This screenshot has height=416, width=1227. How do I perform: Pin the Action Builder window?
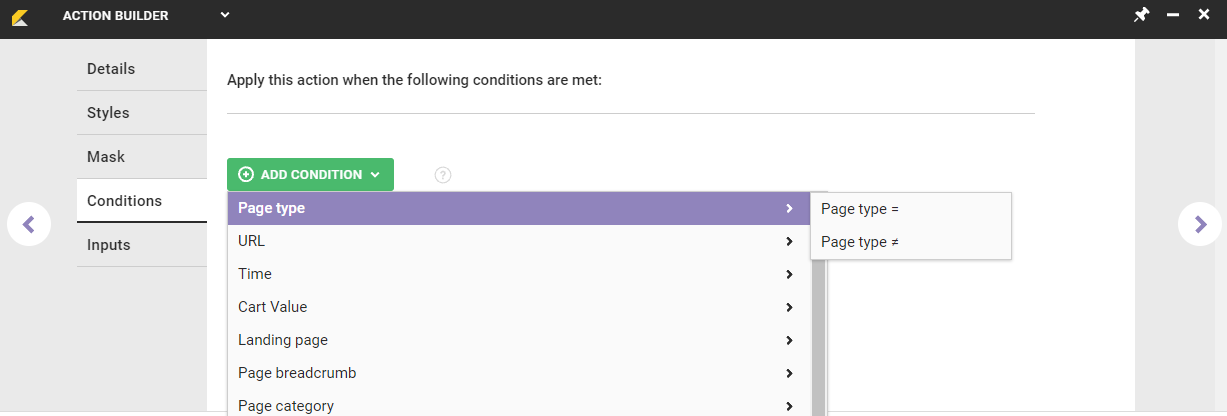(1141, 15)
